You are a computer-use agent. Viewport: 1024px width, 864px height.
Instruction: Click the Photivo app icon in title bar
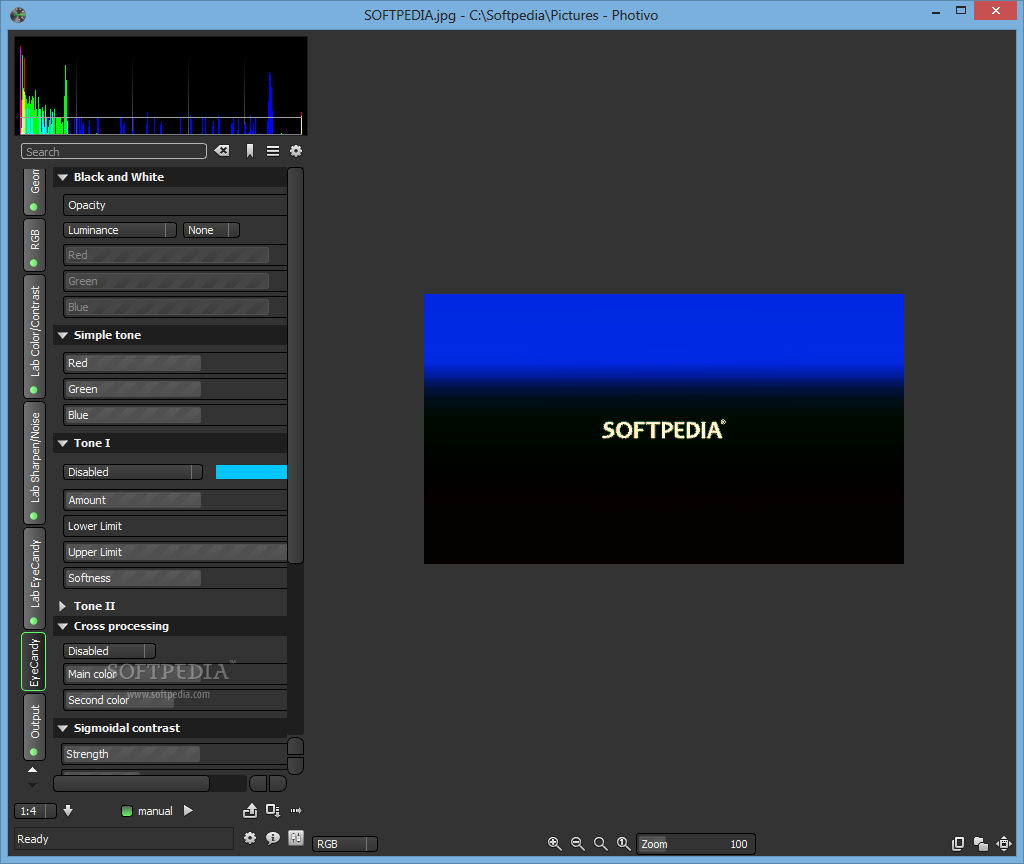point(18,14)
